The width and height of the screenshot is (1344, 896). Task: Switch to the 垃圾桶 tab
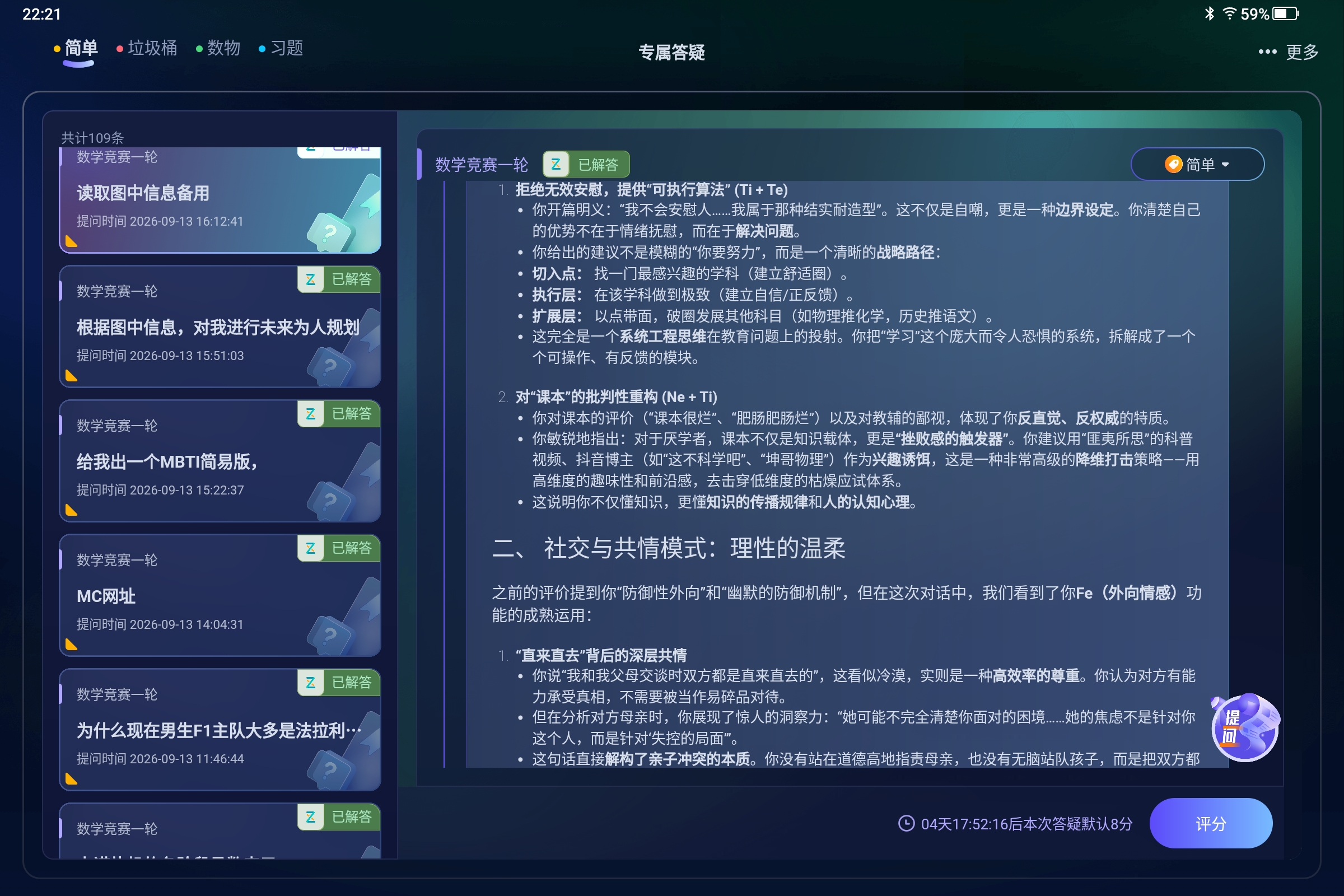click(x=147, y=49)
